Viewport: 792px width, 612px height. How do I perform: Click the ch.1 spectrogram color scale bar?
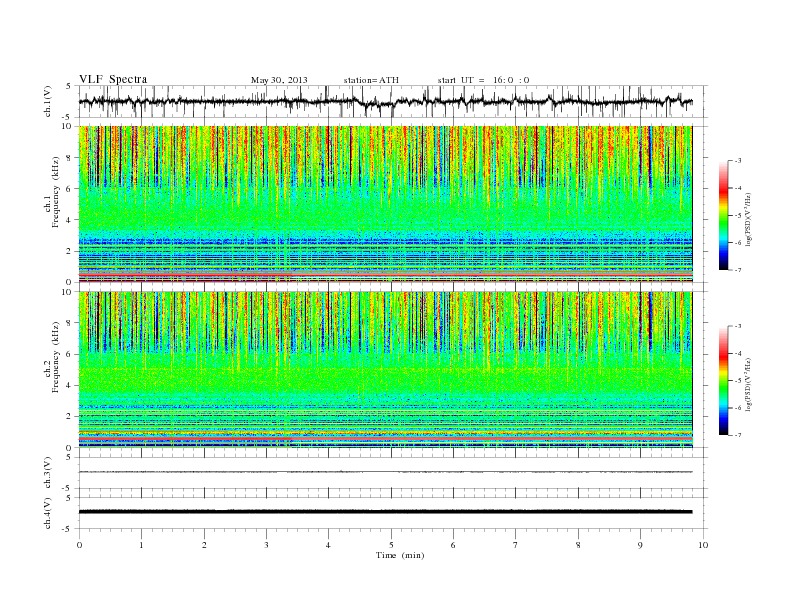(724, 215)
